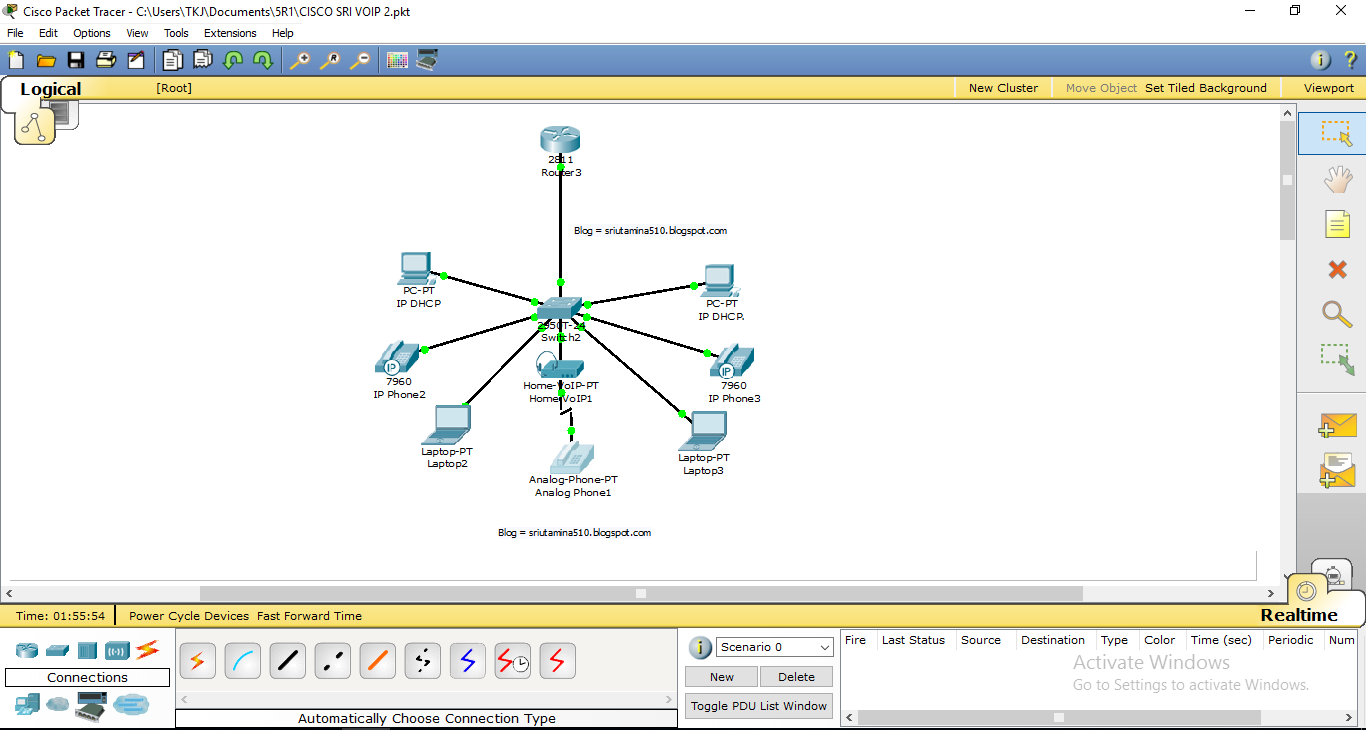Select the Place Note tool
Image resolution: width=1366 pixels, height=730 pixels.
[x=1337, y=224]
